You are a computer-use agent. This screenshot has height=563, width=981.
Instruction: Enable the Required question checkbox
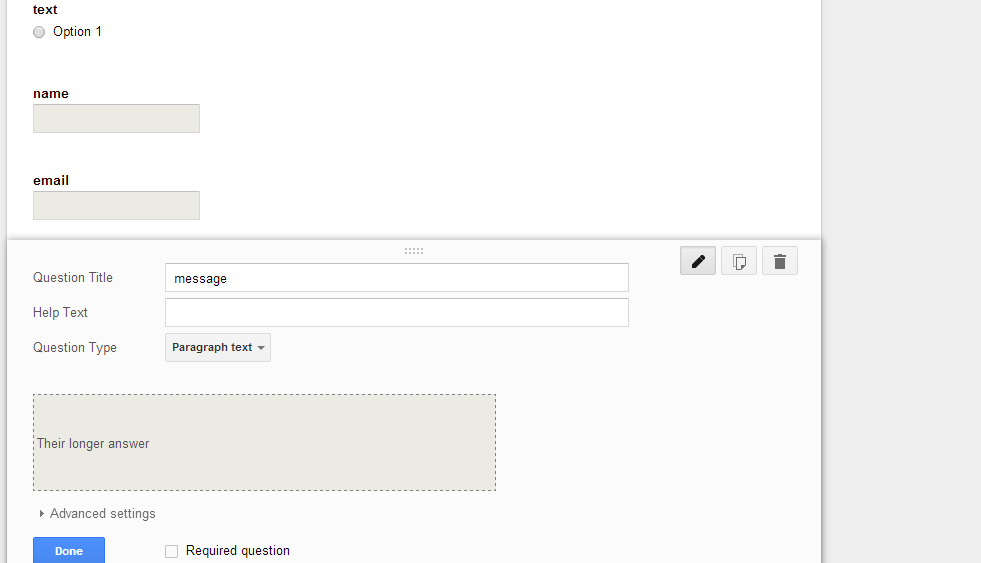click(171, 551)
